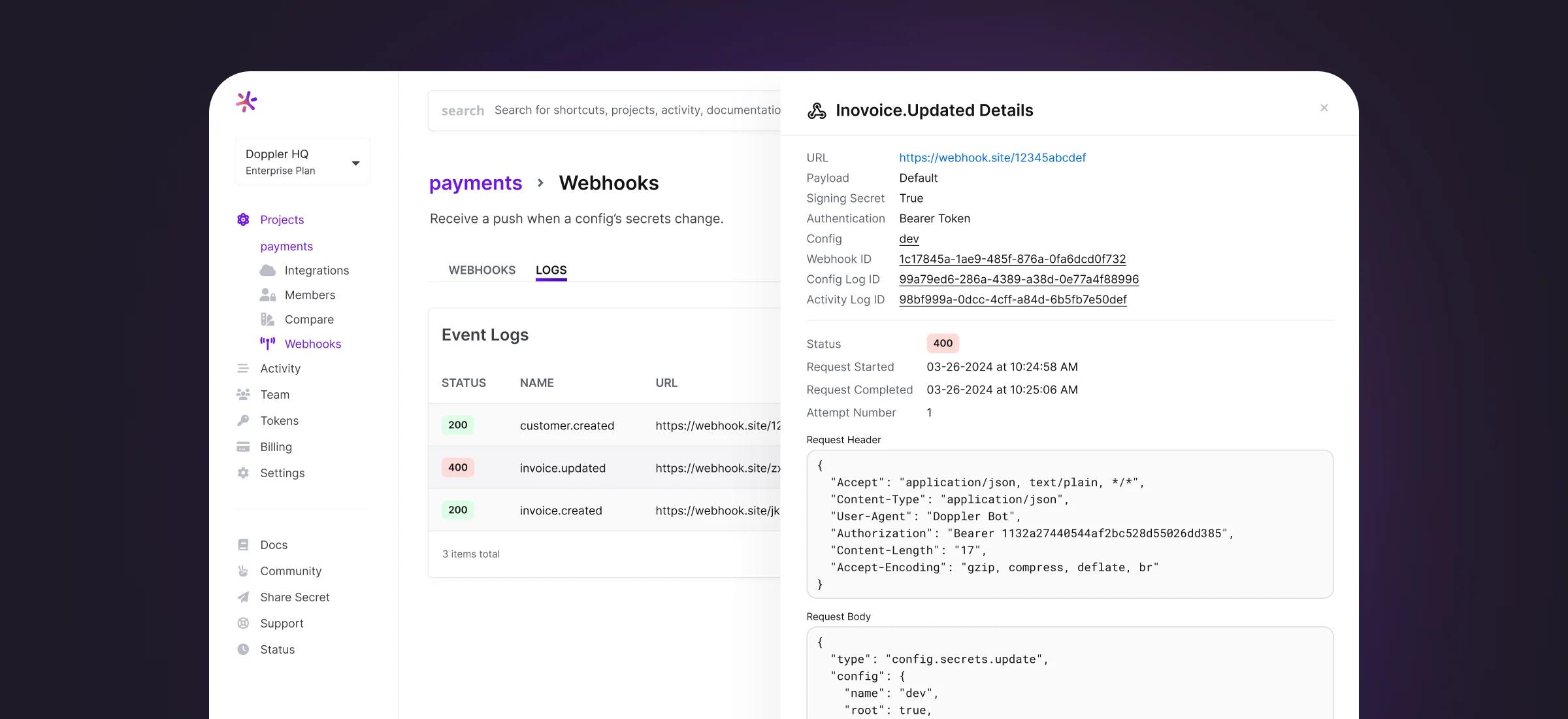
Task: Click the Webhooks antenna icon
Action: [x=268, y=344]
